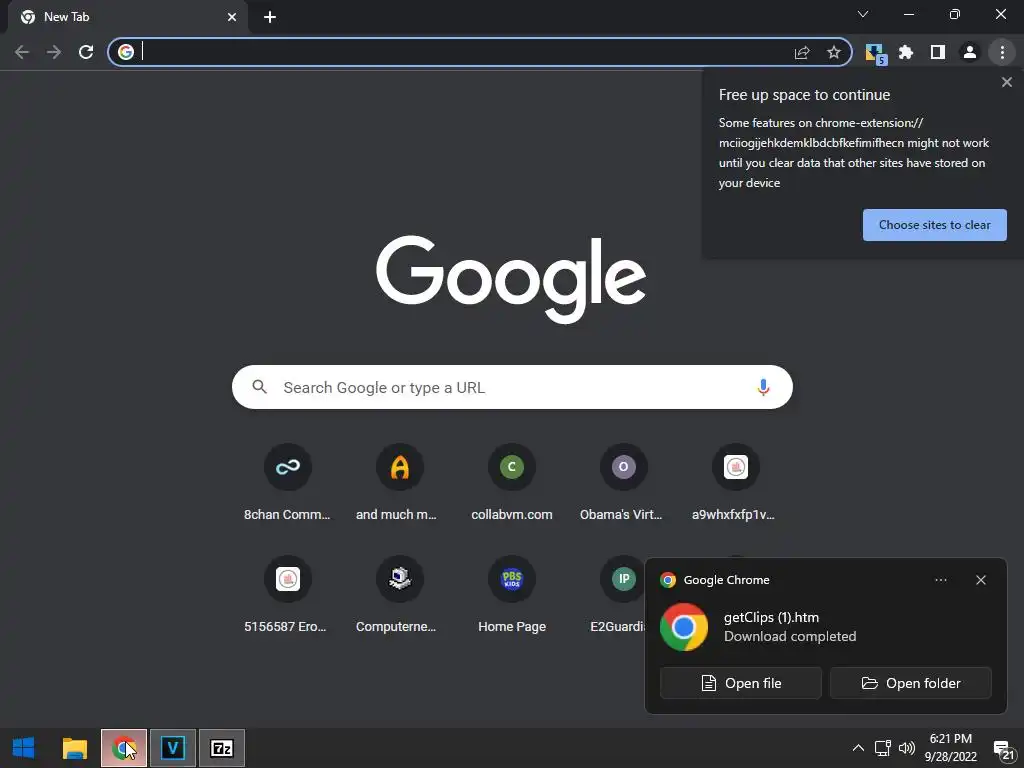Start voice search with microphone icon
Viewport: 1024px width, 768px height.
click(763, 387)
